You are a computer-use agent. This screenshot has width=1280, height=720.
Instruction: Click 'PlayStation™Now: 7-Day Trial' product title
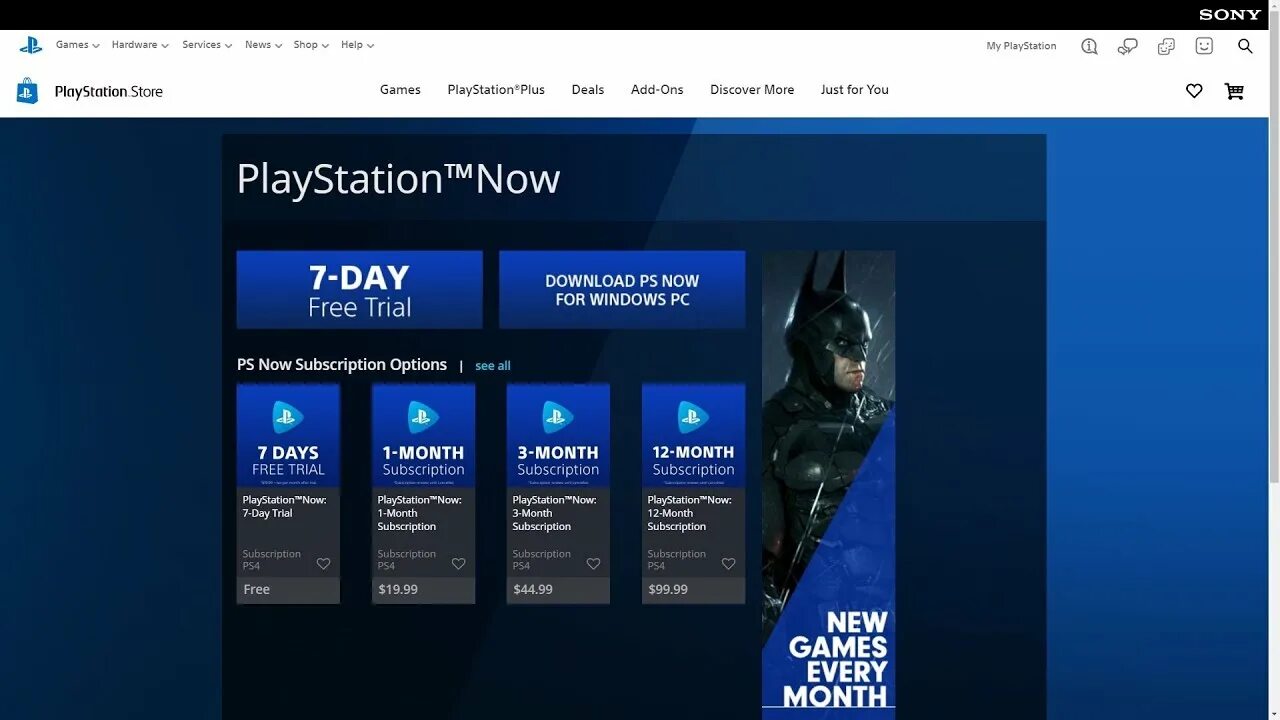pos(284,507)
